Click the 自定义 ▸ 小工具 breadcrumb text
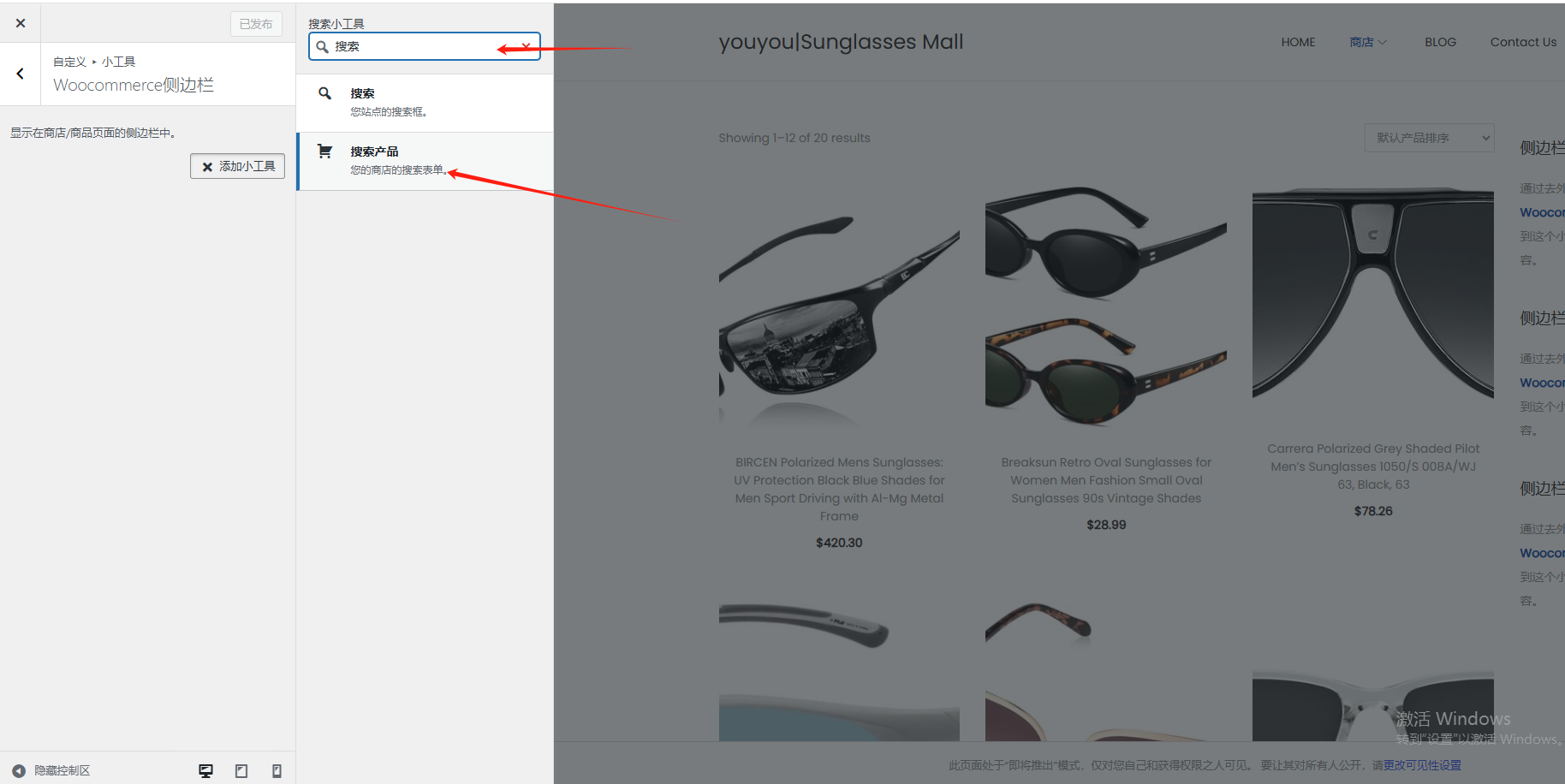Screen dimensions: 1565x784 pyautogui.click(x=94, y=62)
